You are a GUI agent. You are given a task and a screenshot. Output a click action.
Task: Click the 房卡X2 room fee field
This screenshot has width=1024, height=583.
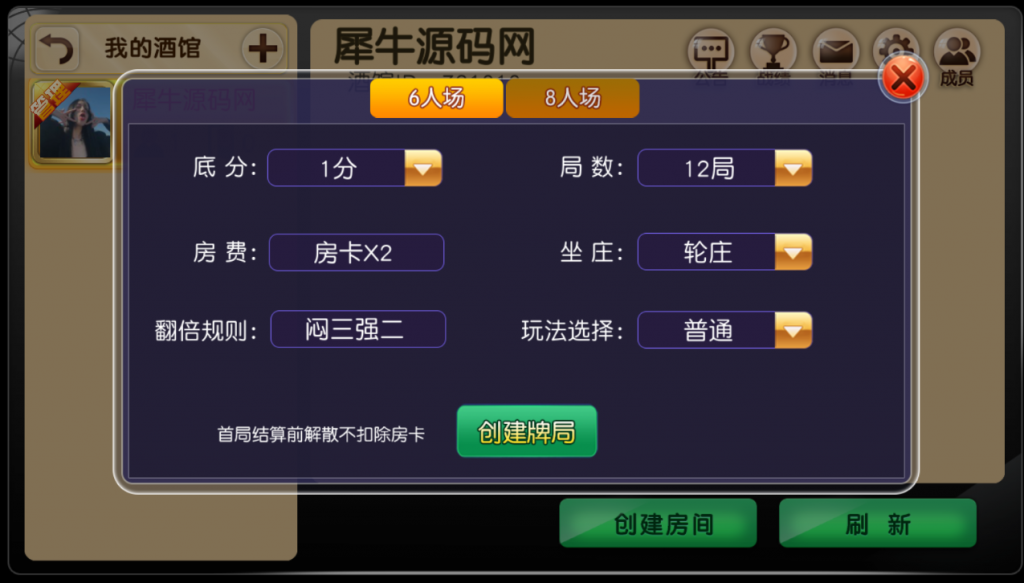(x=357, y=252)
